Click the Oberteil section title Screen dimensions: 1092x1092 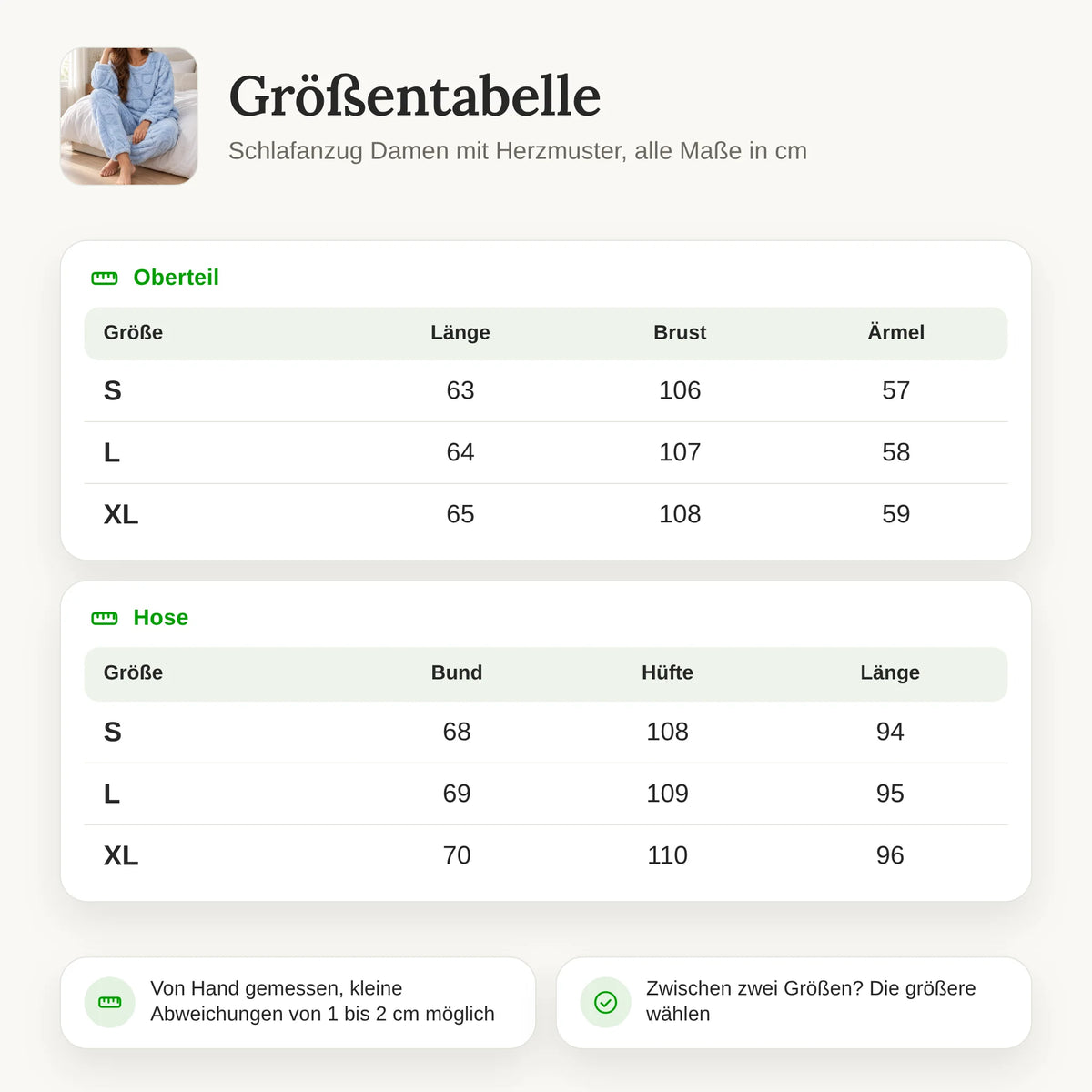tap(177, 278)
